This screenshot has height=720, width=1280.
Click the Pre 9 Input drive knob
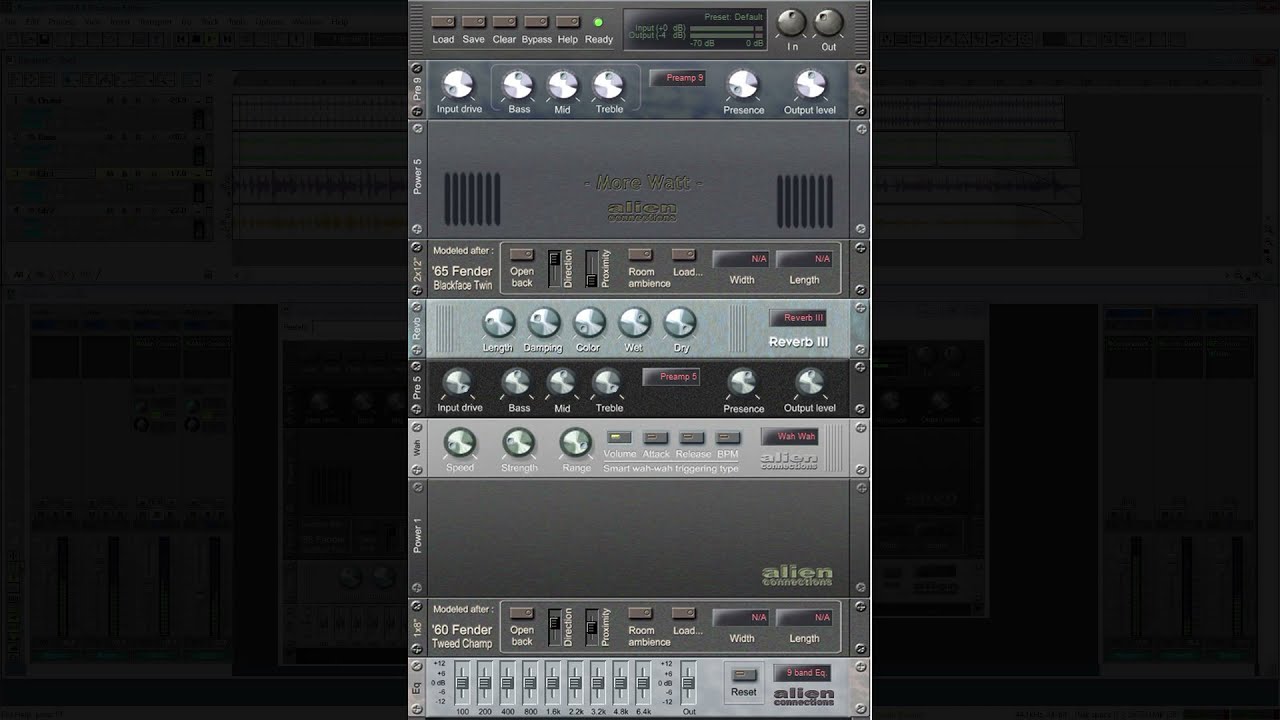click(x=458, y=85)
